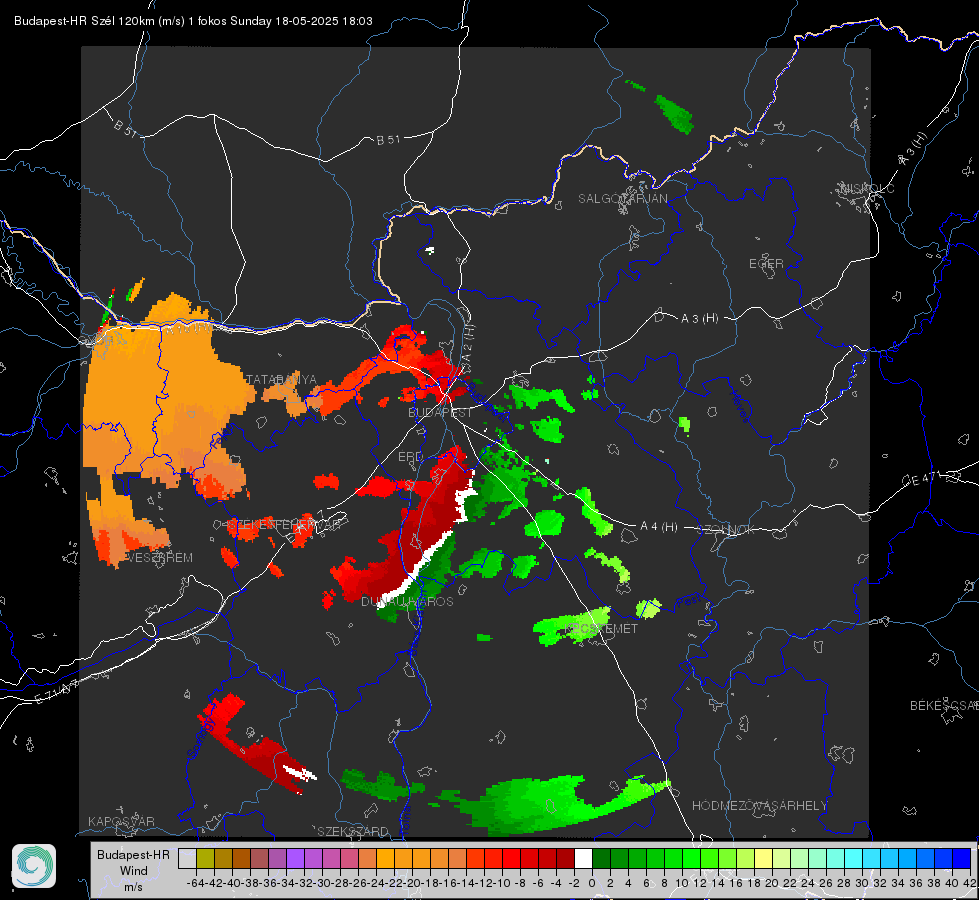Click the VESZPREM city label
Screen dimensions: 979x900
click(159, 558)
